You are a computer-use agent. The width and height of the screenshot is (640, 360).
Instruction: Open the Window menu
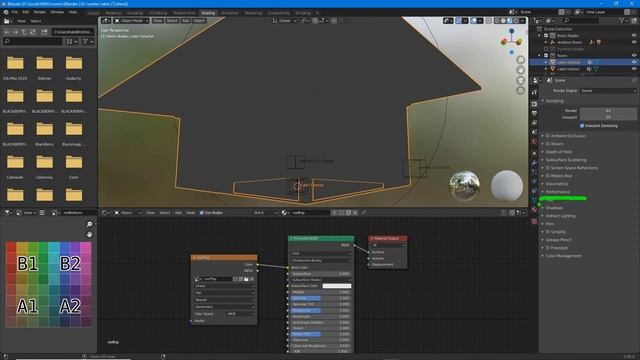coord(57,12)
